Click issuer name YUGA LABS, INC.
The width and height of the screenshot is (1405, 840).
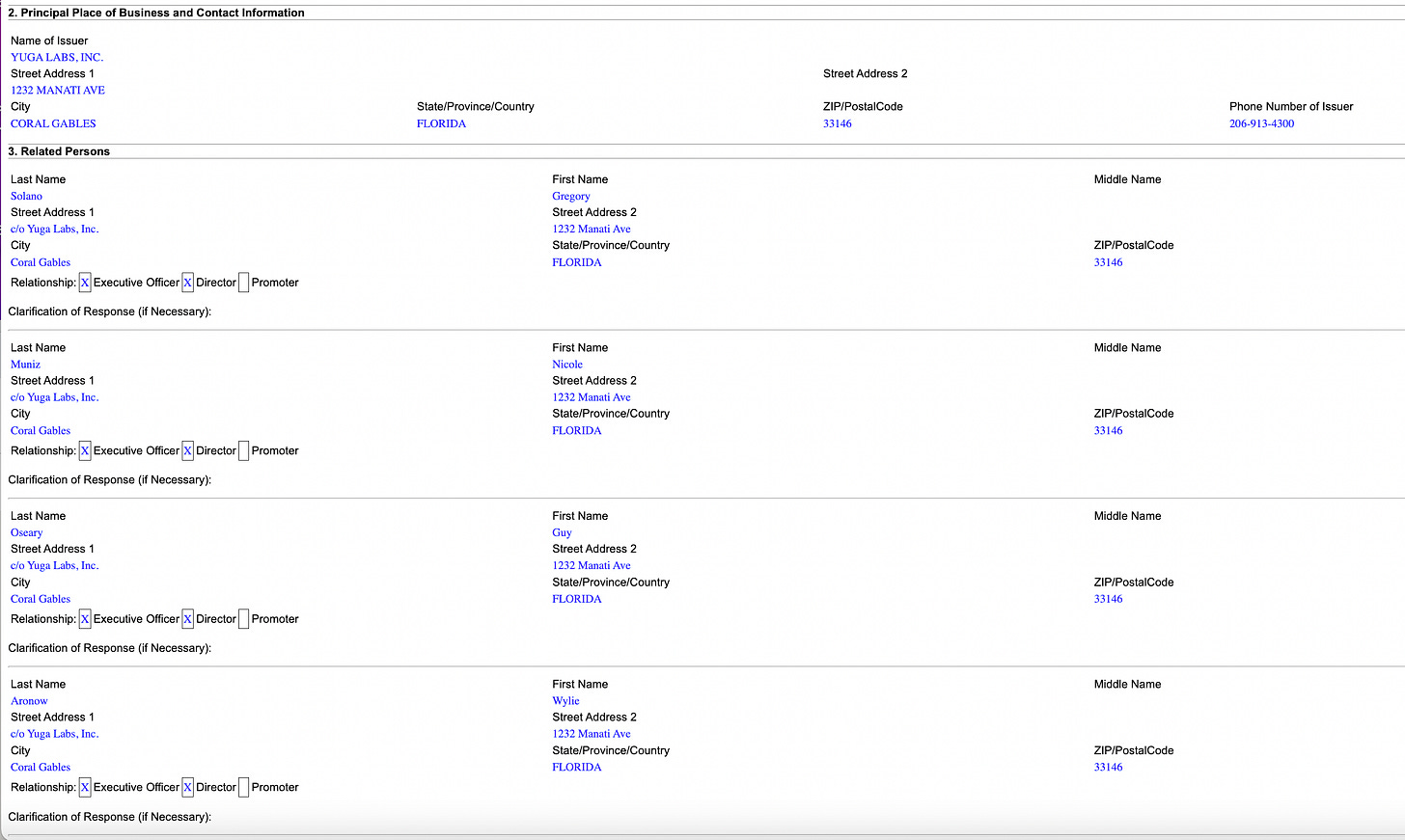[57, 57]
